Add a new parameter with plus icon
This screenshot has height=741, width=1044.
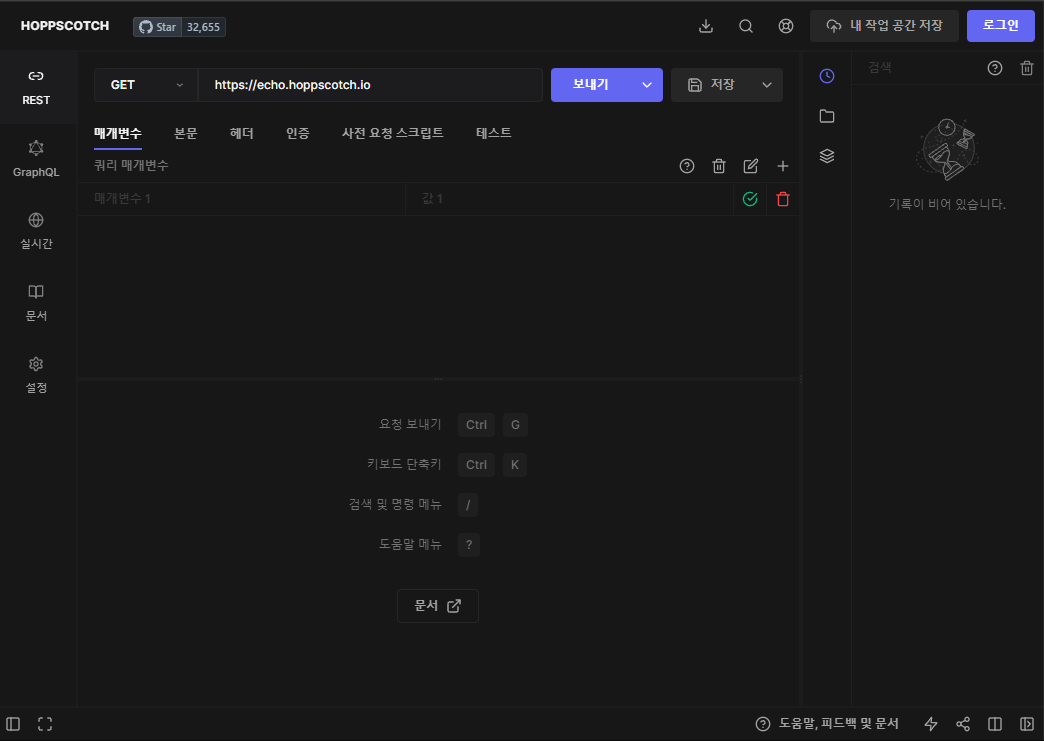pos(782,166)
